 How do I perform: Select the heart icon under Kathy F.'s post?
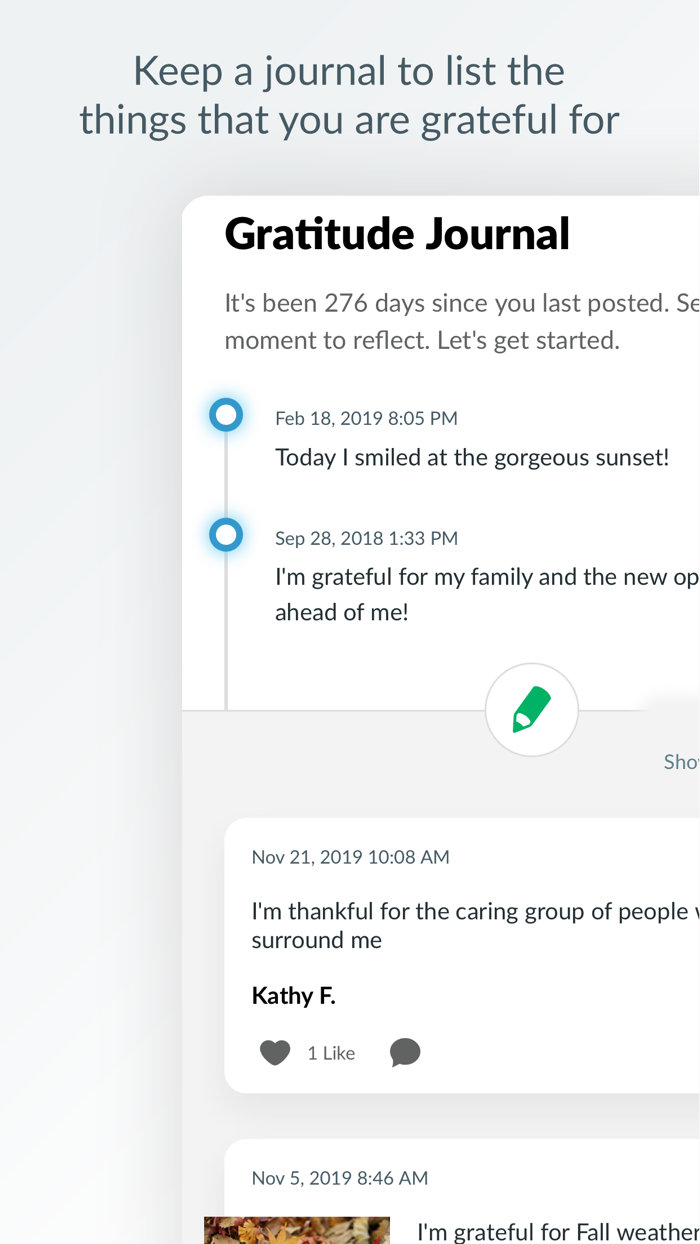click(274, 1051)
